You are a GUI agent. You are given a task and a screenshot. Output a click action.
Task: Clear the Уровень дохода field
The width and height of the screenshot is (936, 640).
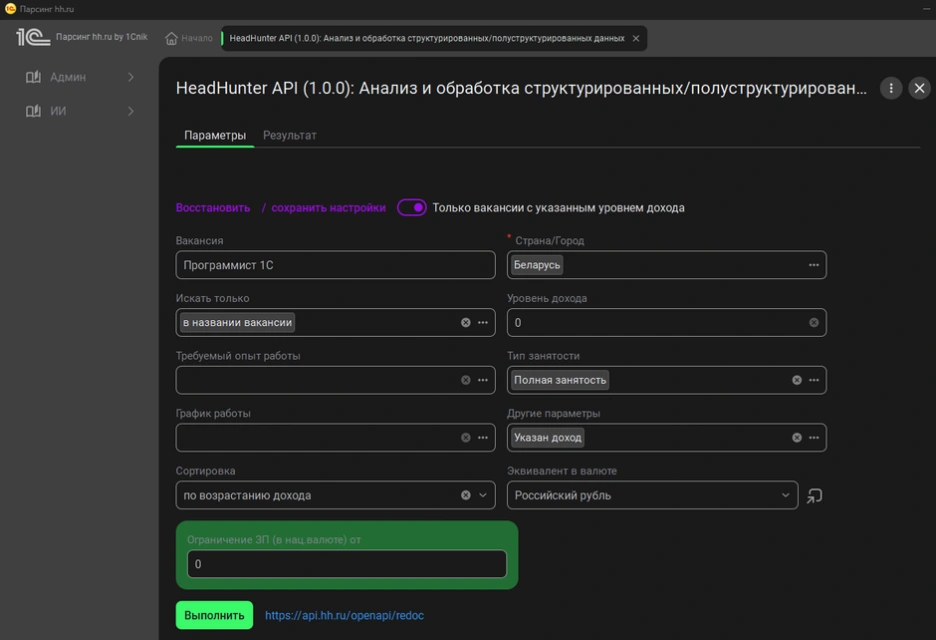point(814,323)
